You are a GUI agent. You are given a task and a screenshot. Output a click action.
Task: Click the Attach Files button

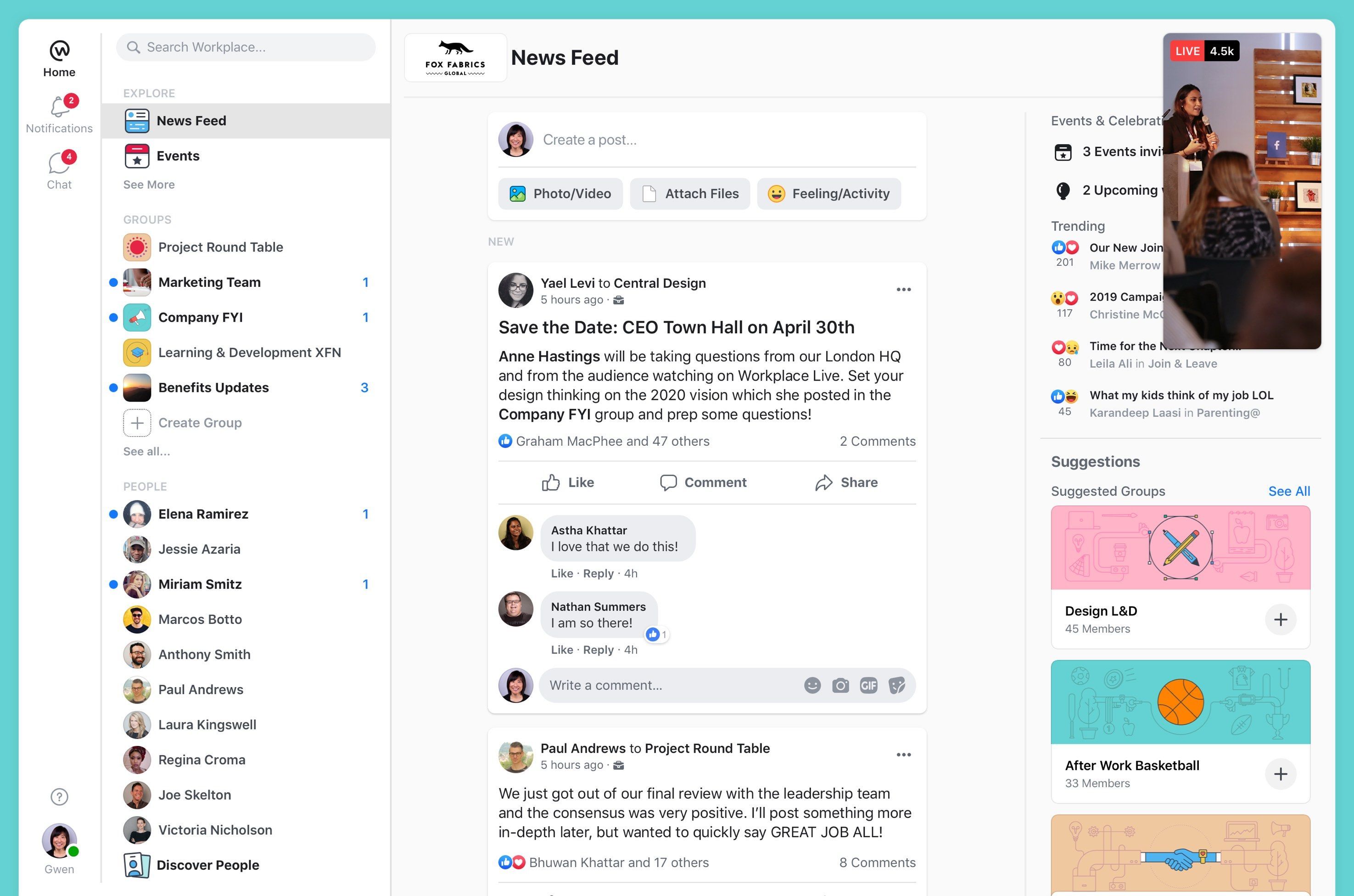coord(689,194)
